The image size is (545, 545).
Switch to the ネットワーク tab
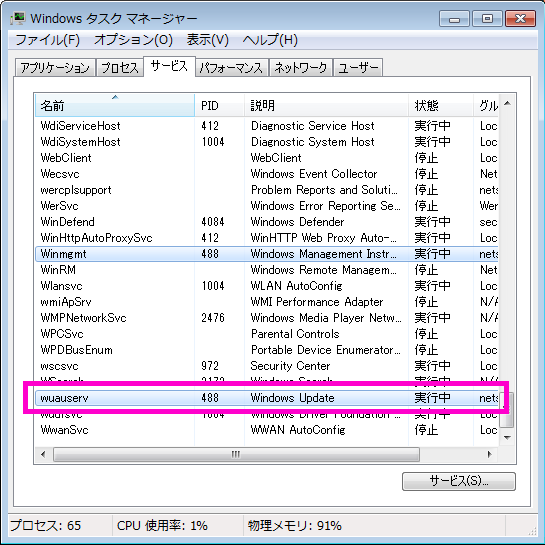[301, 67]
